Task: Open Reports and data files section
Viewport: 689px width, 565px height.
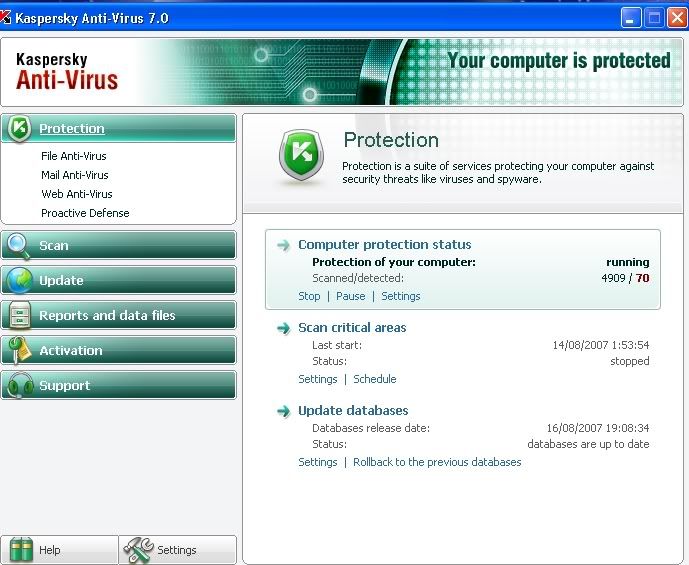Action: pyautogui.click(x=119, y=315)
